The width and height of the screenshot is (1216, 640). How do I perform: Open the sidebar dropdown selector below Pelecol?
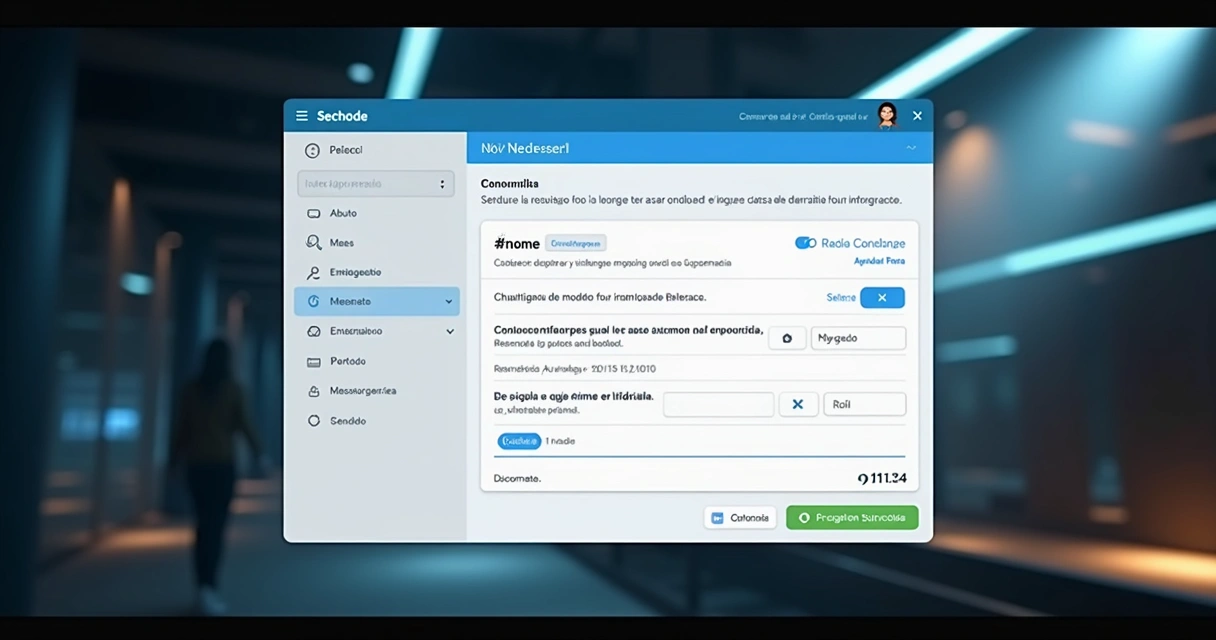376,184
